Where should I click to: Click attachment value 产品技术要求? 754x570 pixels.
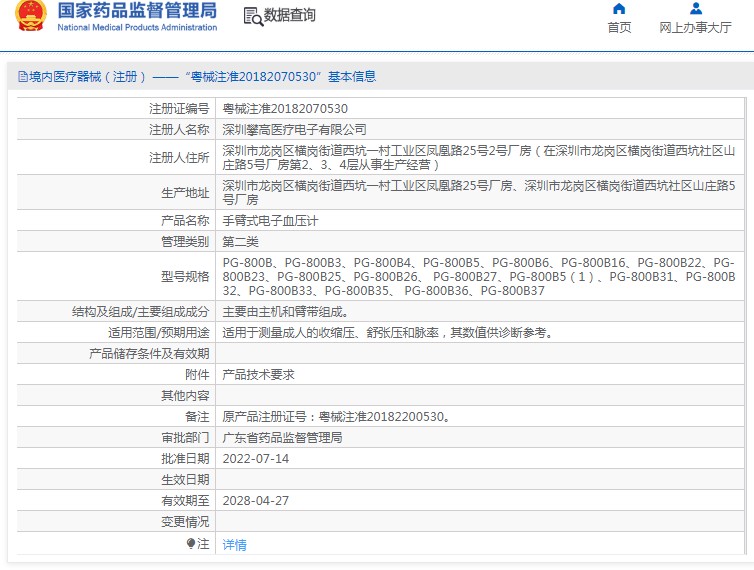tap(258, 374)
